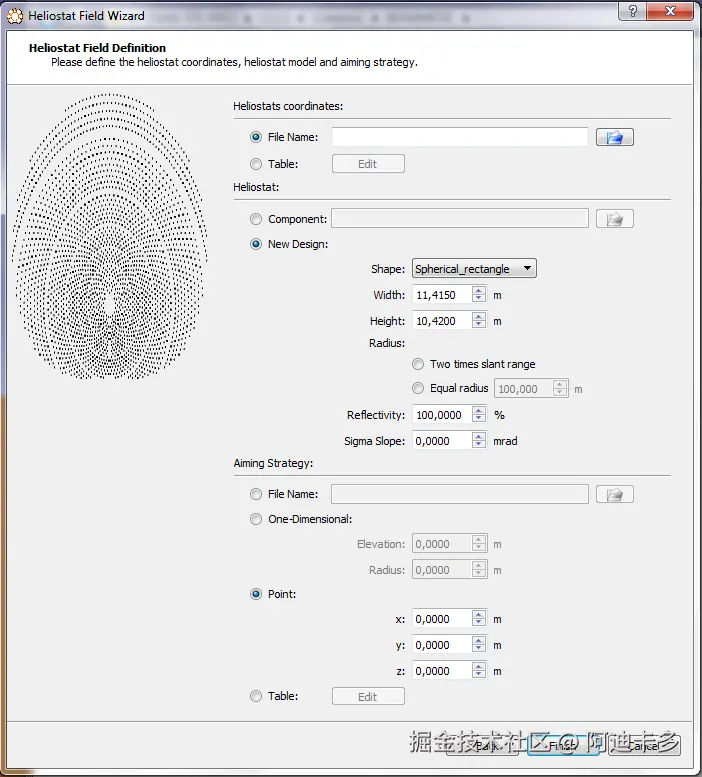Open the window help question mark
Screen dimensions: 702x777
tap(632, 11)
